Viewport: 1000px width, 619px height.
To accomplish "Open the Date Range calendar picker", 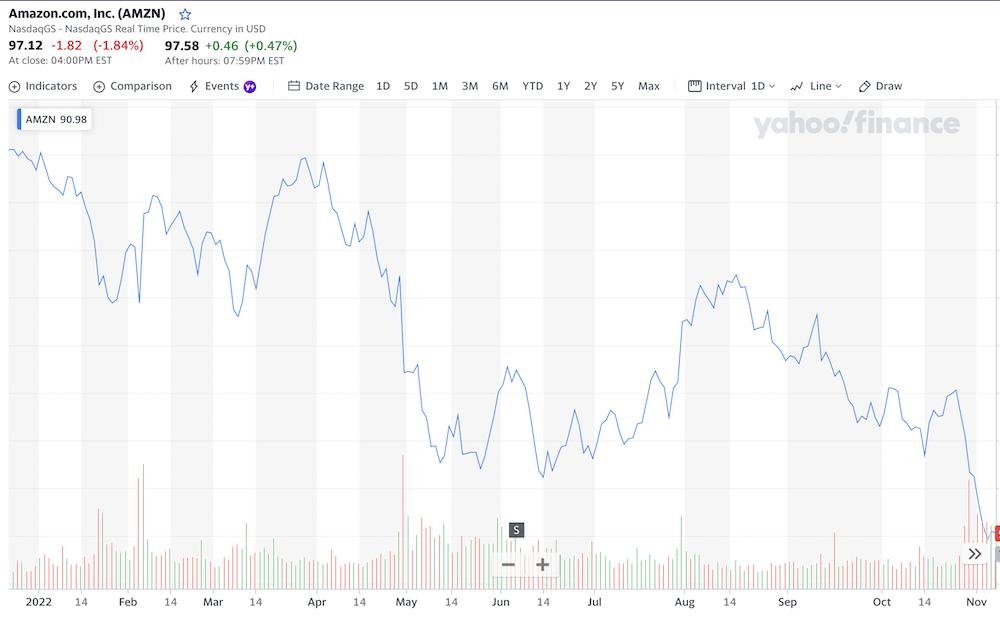I will [326, 86].
